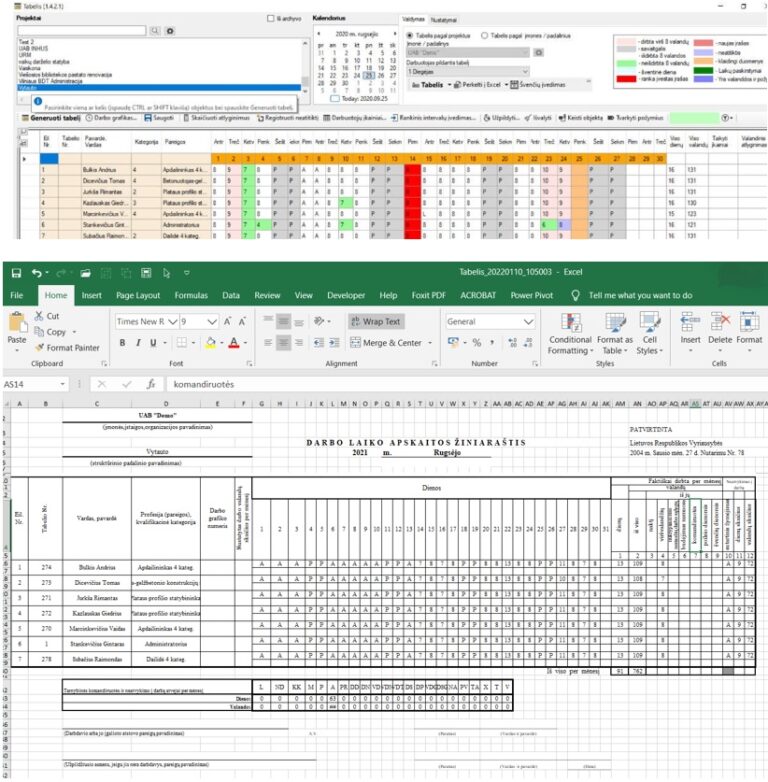768x782 pixels.
Task: Click the Insert Function fx icon
Action: click(151, 384)
